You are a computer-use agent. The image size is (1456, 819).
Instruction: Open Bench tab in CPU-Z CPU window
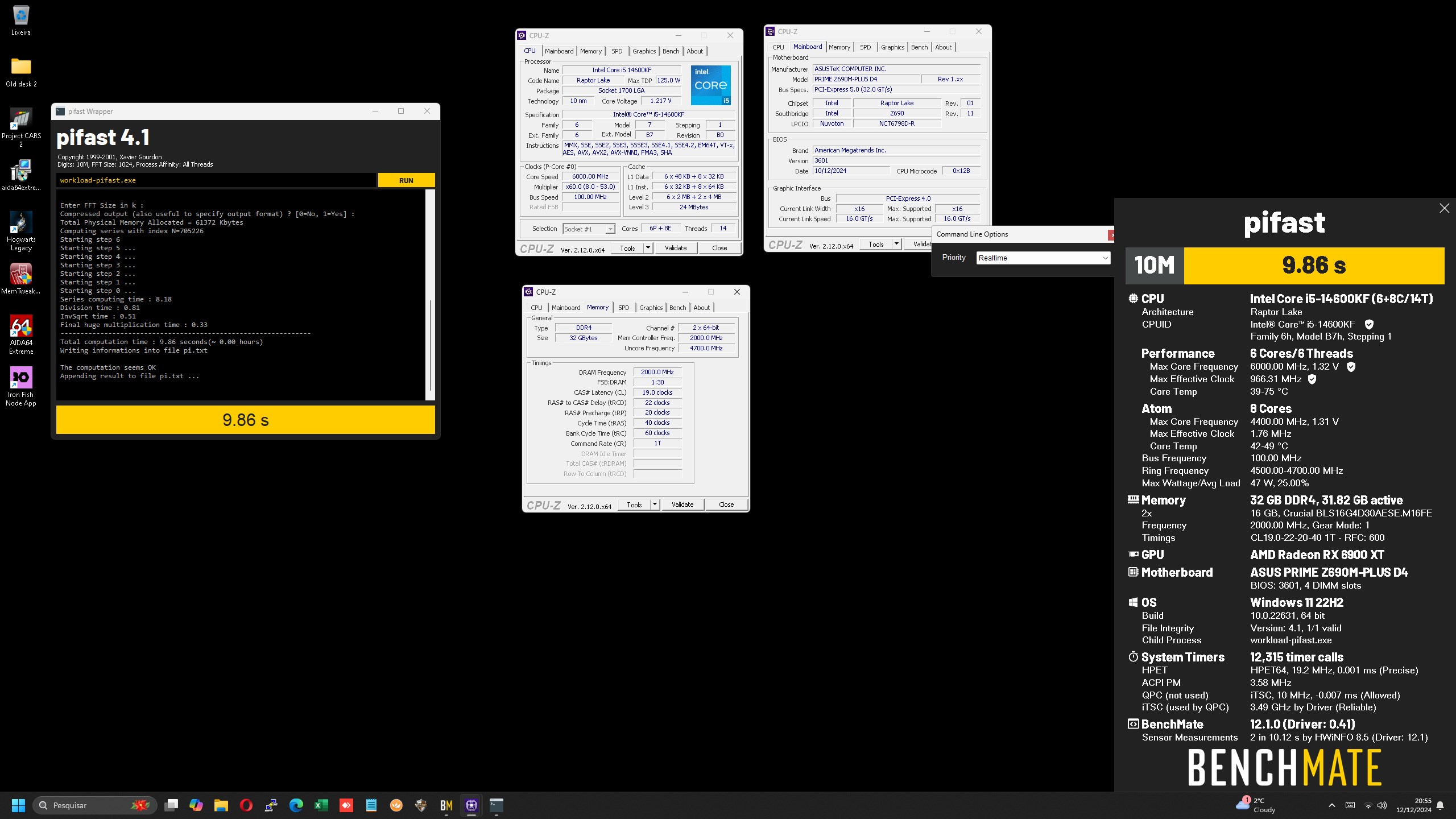671,51
